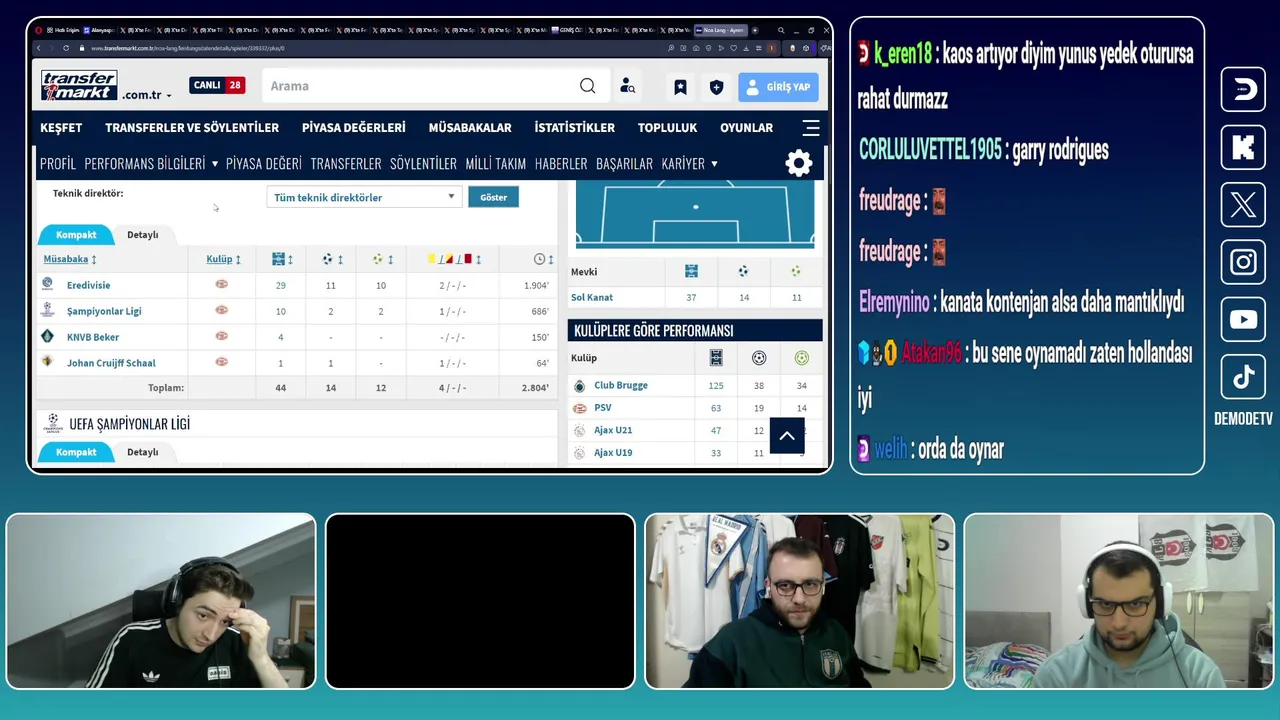The width and height of the screenshot is (1280, 720).
Task: Click the shield plus icon
Action: 716,87
